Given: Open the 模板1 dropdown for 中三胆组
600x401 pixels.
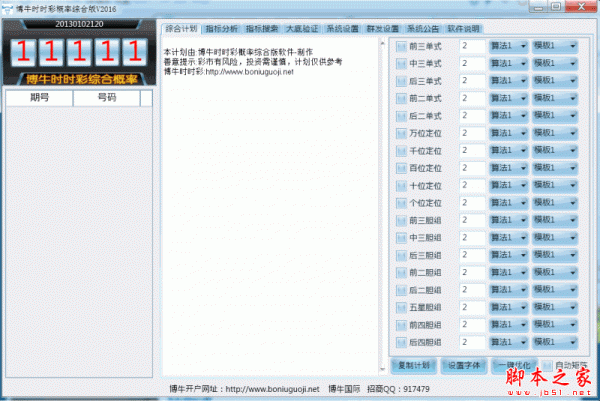Looking at the screenshot, I should coord(555,238).
